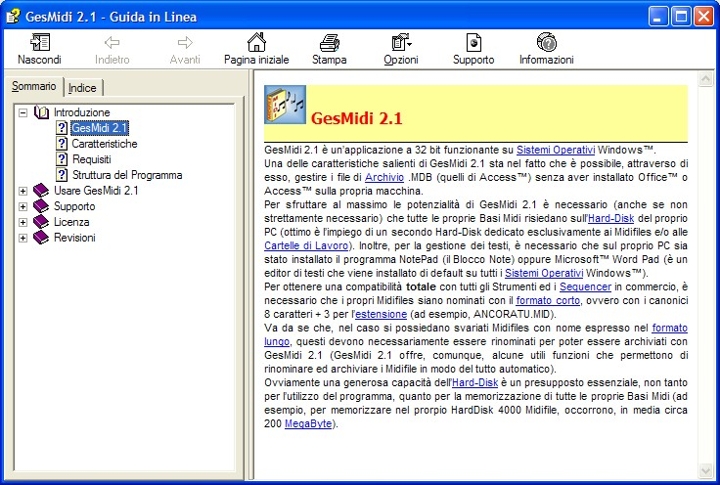720x485 pixels.
Task: Open the Cartelle di Lavoro link
Action: pos(306,246)
